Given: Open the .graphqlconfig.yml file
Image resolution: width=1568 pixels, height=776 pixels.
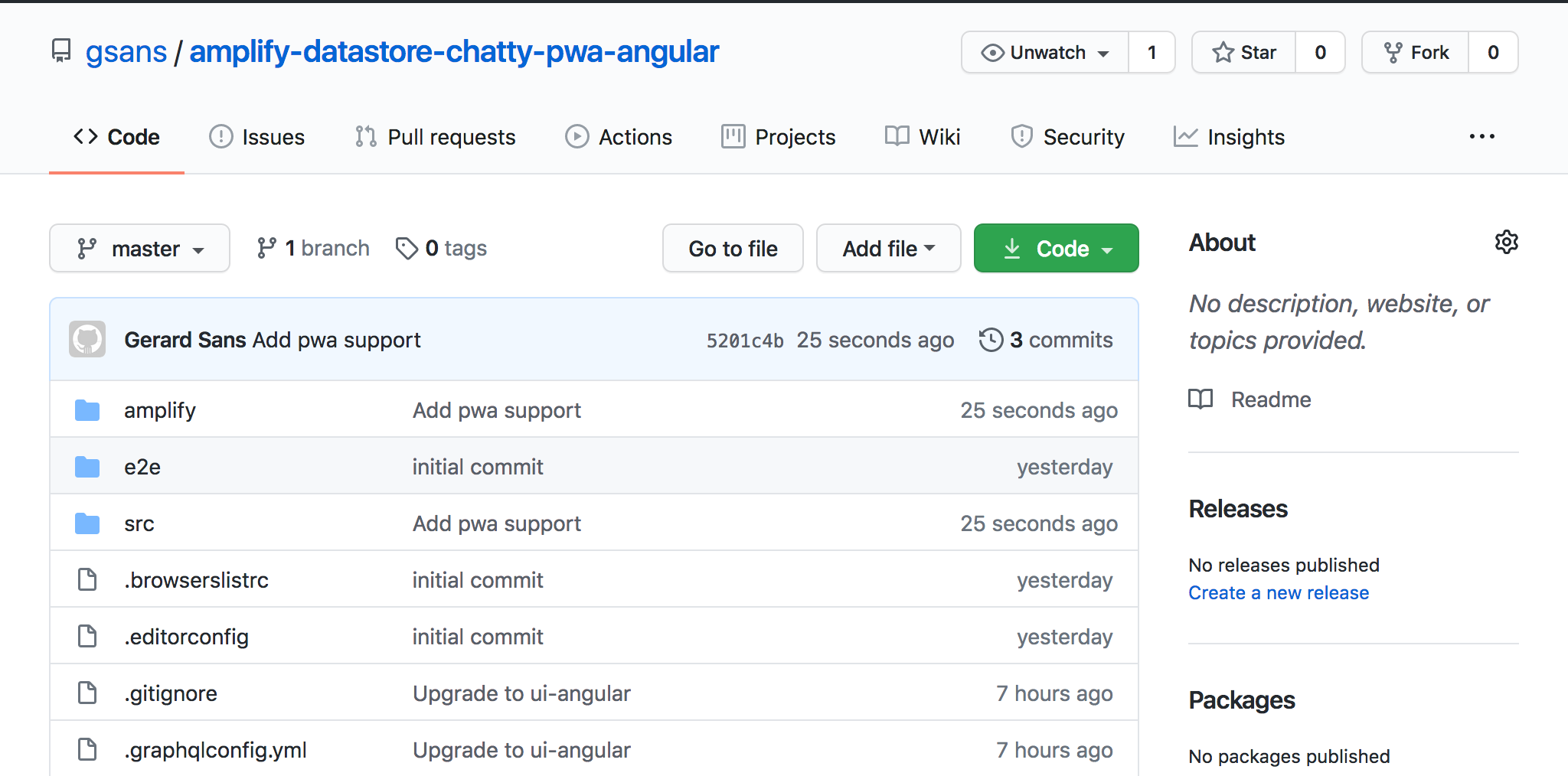Looking at the screenshot, I should pyautogui.click(x=216, y=750).
